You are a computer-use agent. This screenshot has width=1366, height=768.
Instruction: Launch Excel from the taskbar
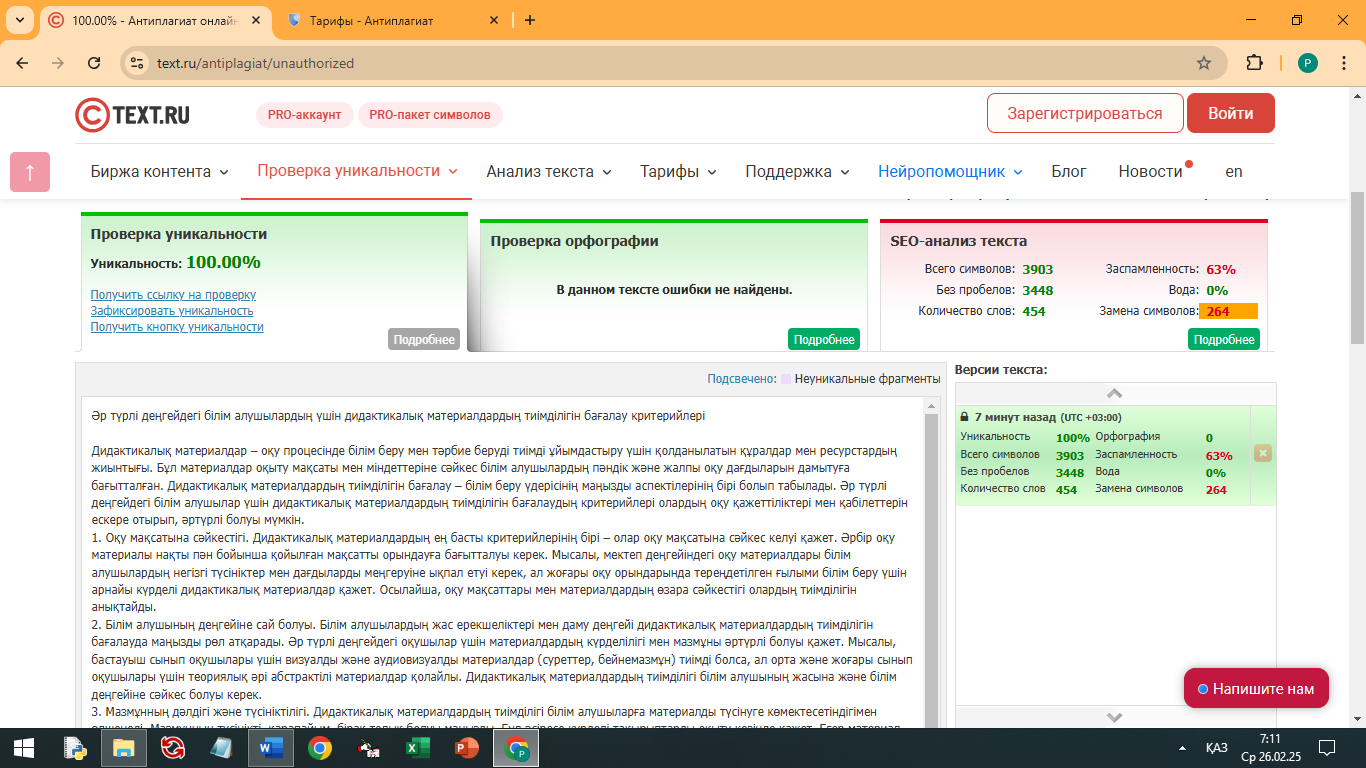(x=418, y=747)
